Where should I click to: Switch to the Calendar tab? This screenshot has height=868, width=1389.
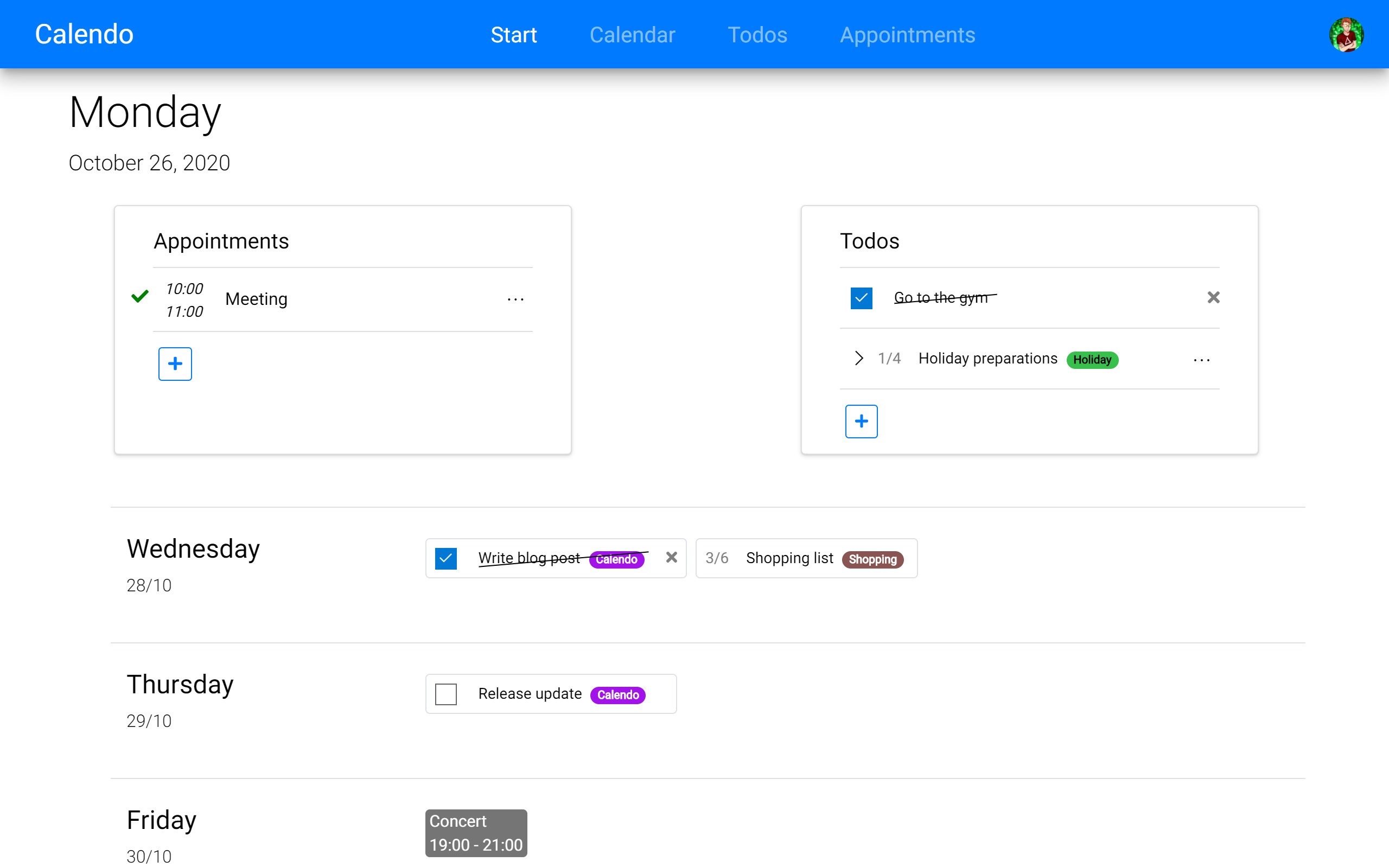(x=632, y=35)
